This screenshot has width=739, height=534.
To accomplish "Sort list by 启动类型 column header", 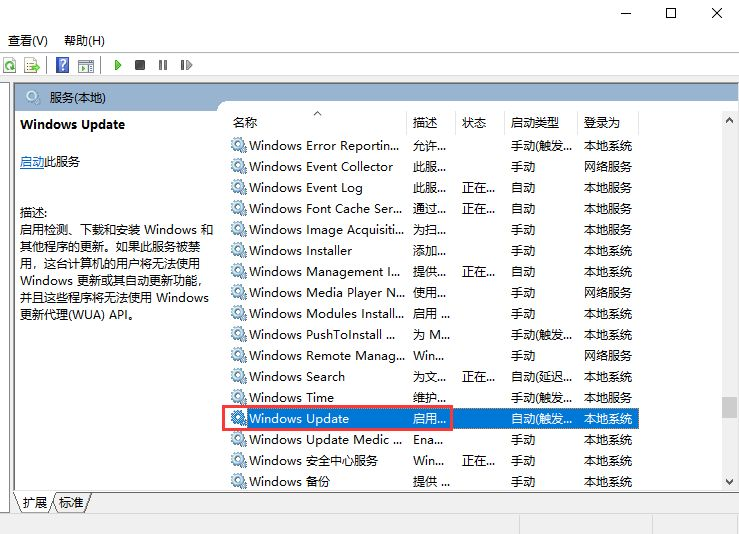I will [535, 122].
